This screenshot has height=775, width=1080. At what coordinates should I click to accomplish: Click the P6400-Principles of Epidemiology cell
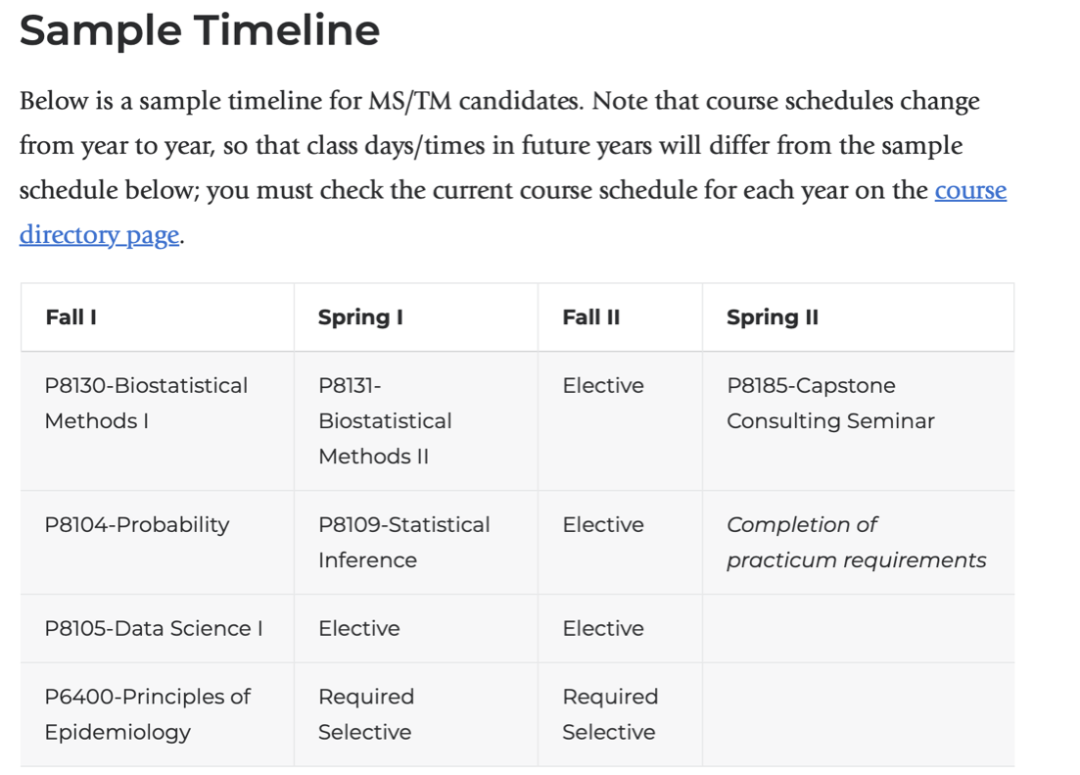tap(147, 714)
